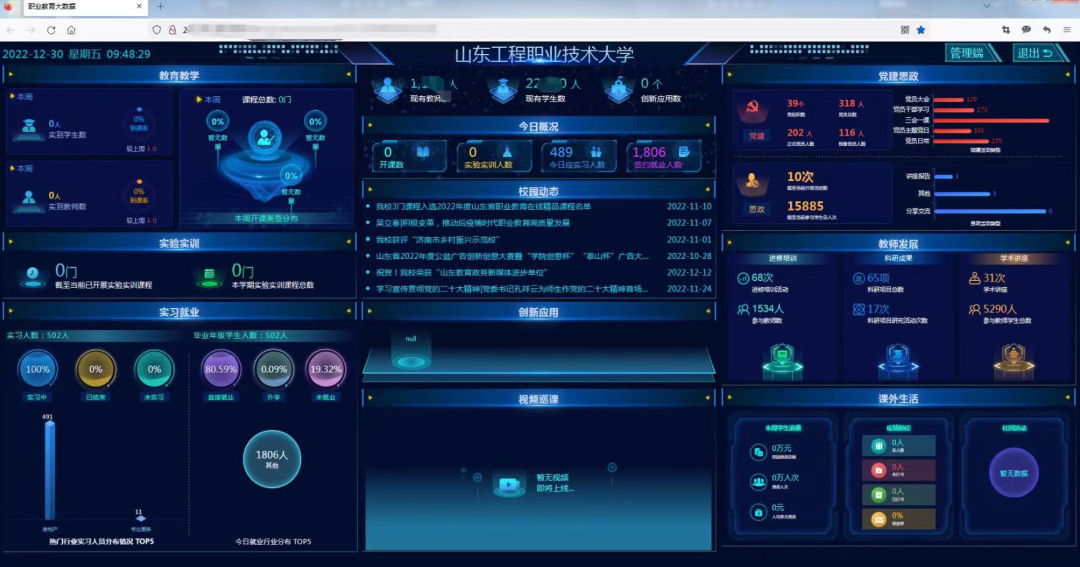Click the 三会一课 red bar
Screen dimensions: 1080x567
click(x=992, y=121)
